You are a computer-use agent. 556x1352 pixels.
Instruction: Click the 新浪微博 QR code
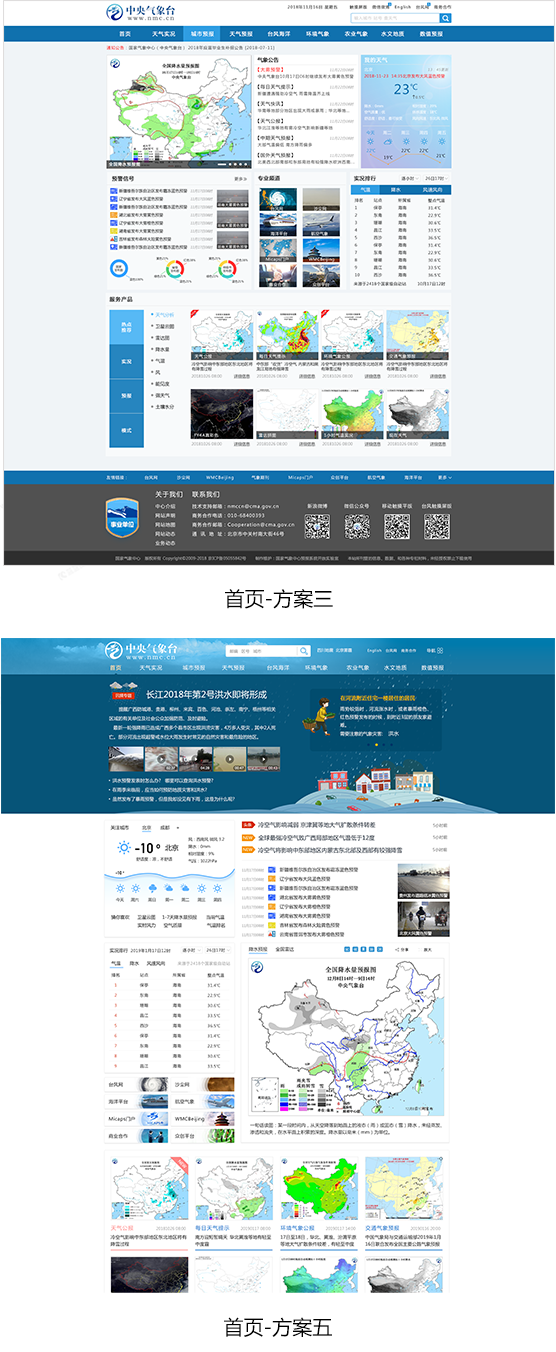[318, 526]
